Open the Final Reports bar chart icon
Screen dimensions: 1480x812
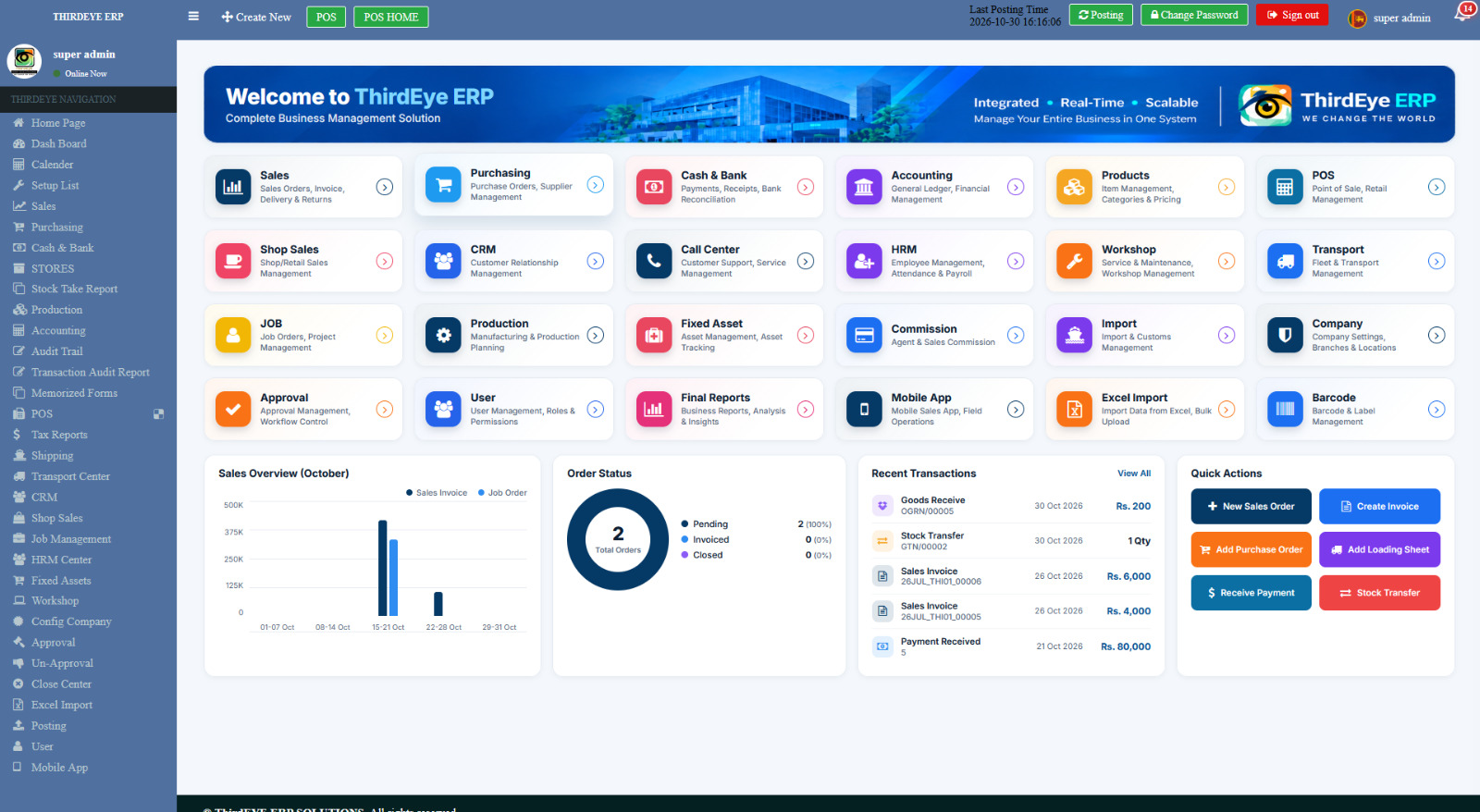pos(654,409)
